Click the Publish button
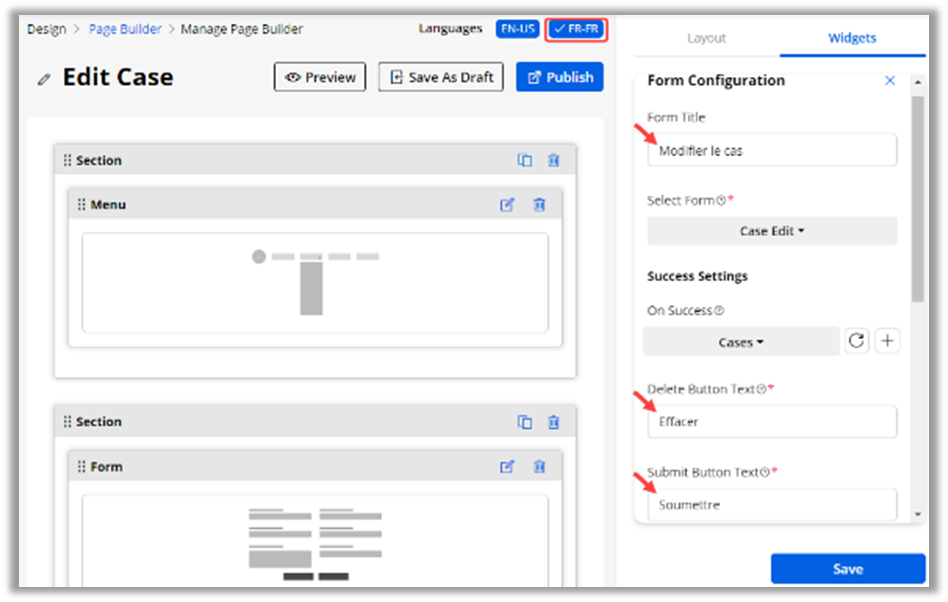The height and width of the screenshot is (602, 948). 560,77
